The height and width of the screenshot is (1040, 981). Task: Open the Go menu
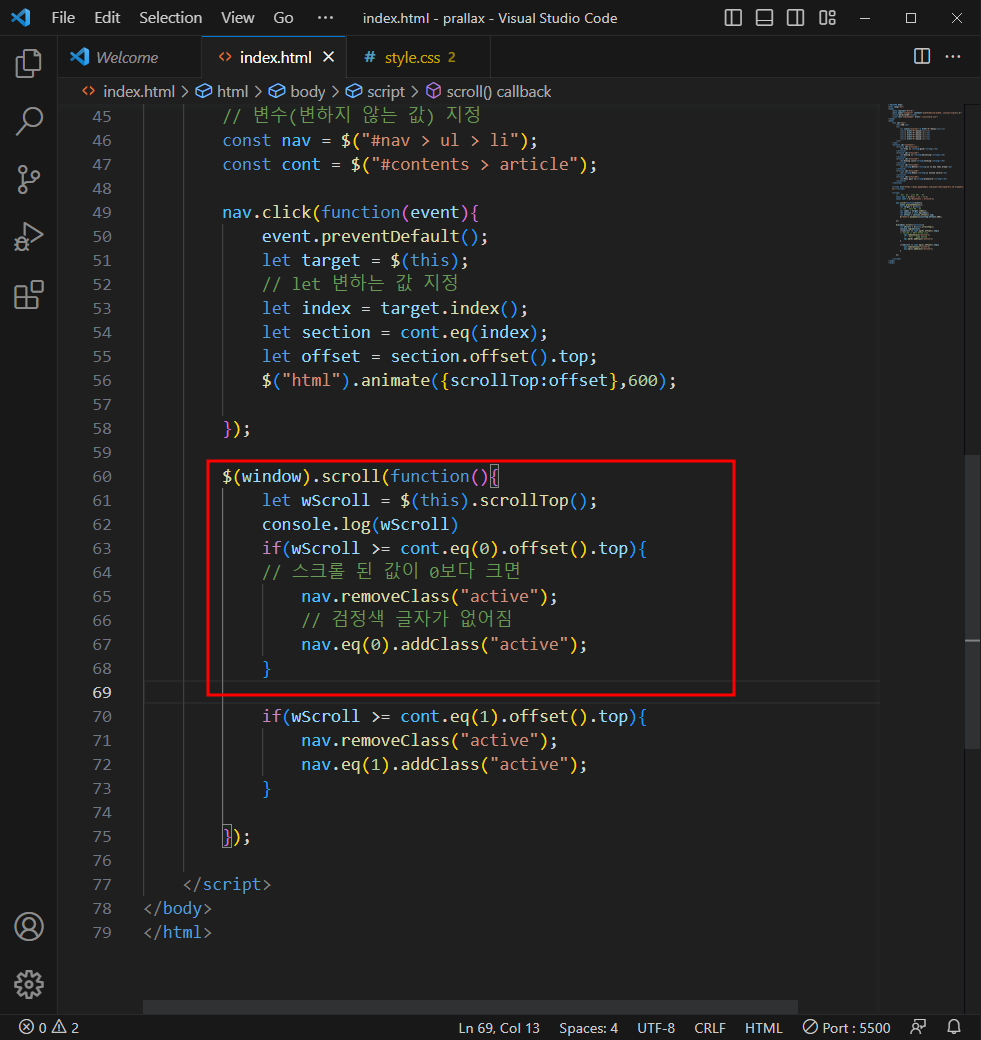point(283,18)
